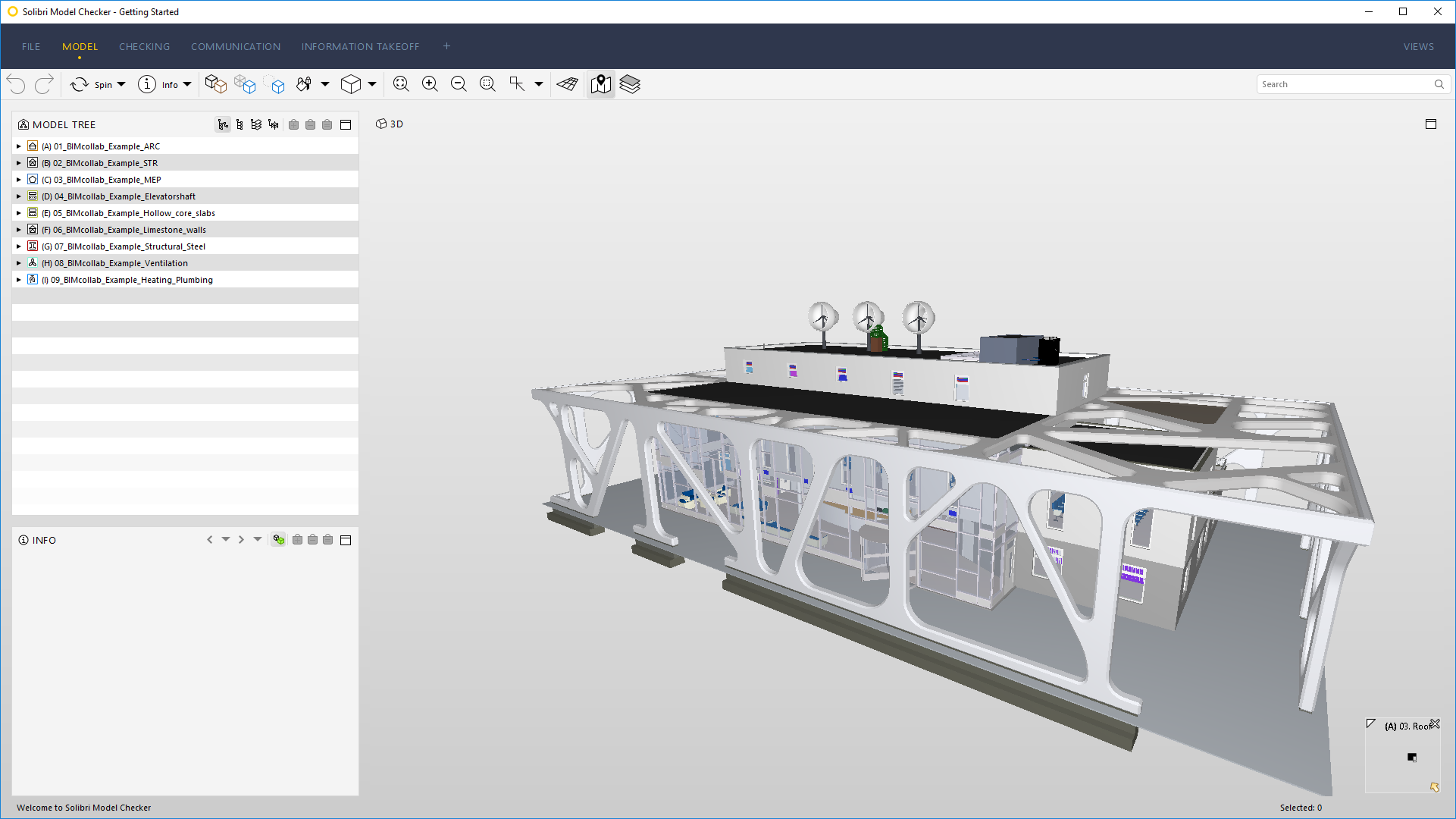Open the view cube dropdown arrow

[372, 84]
